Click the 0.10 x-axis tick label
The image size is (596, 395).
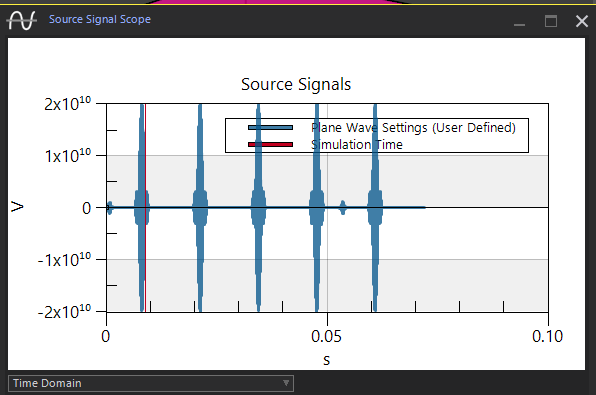tap(547, 336)
